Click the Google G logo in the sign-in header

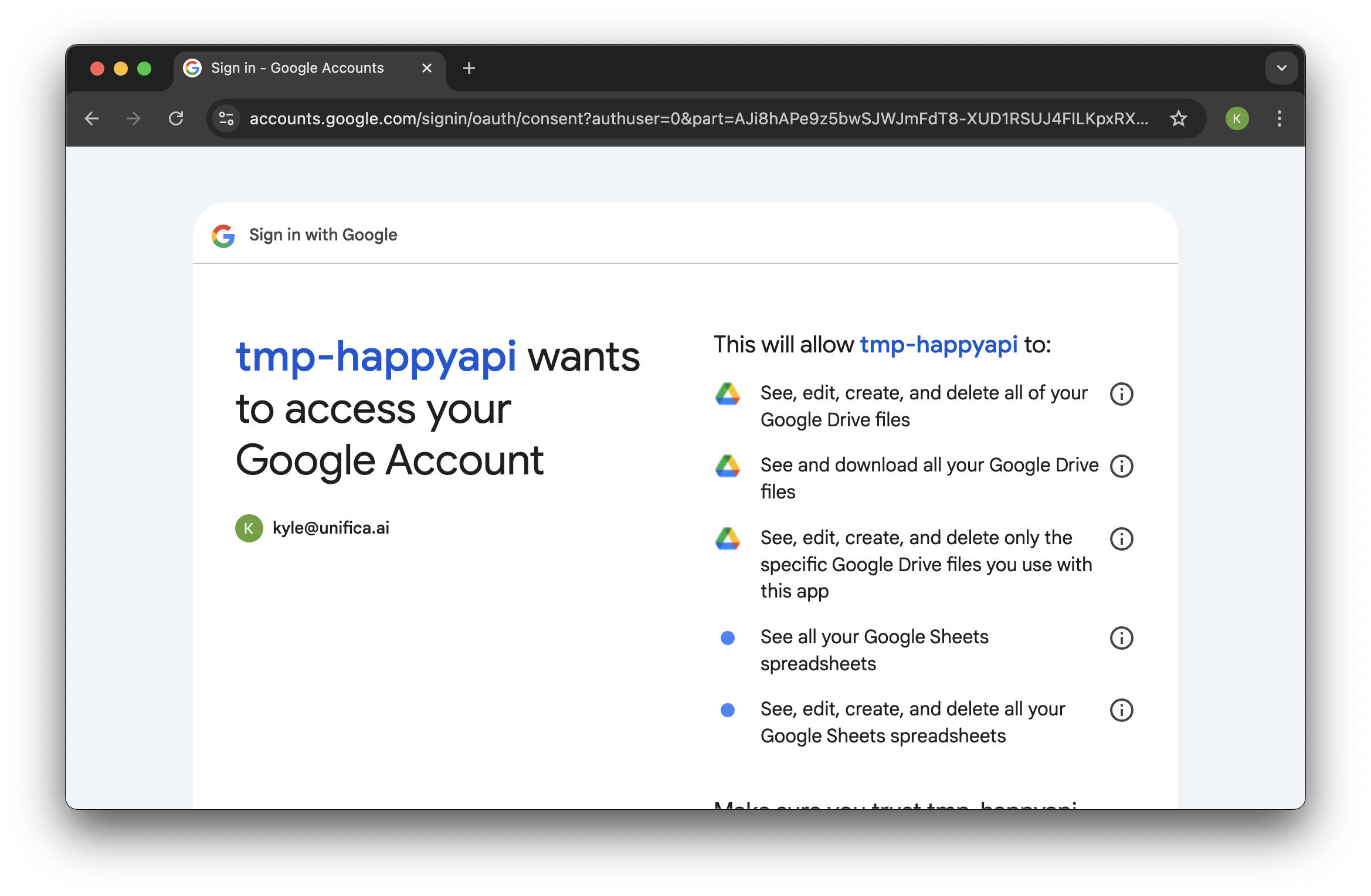[x=223, y=236]
